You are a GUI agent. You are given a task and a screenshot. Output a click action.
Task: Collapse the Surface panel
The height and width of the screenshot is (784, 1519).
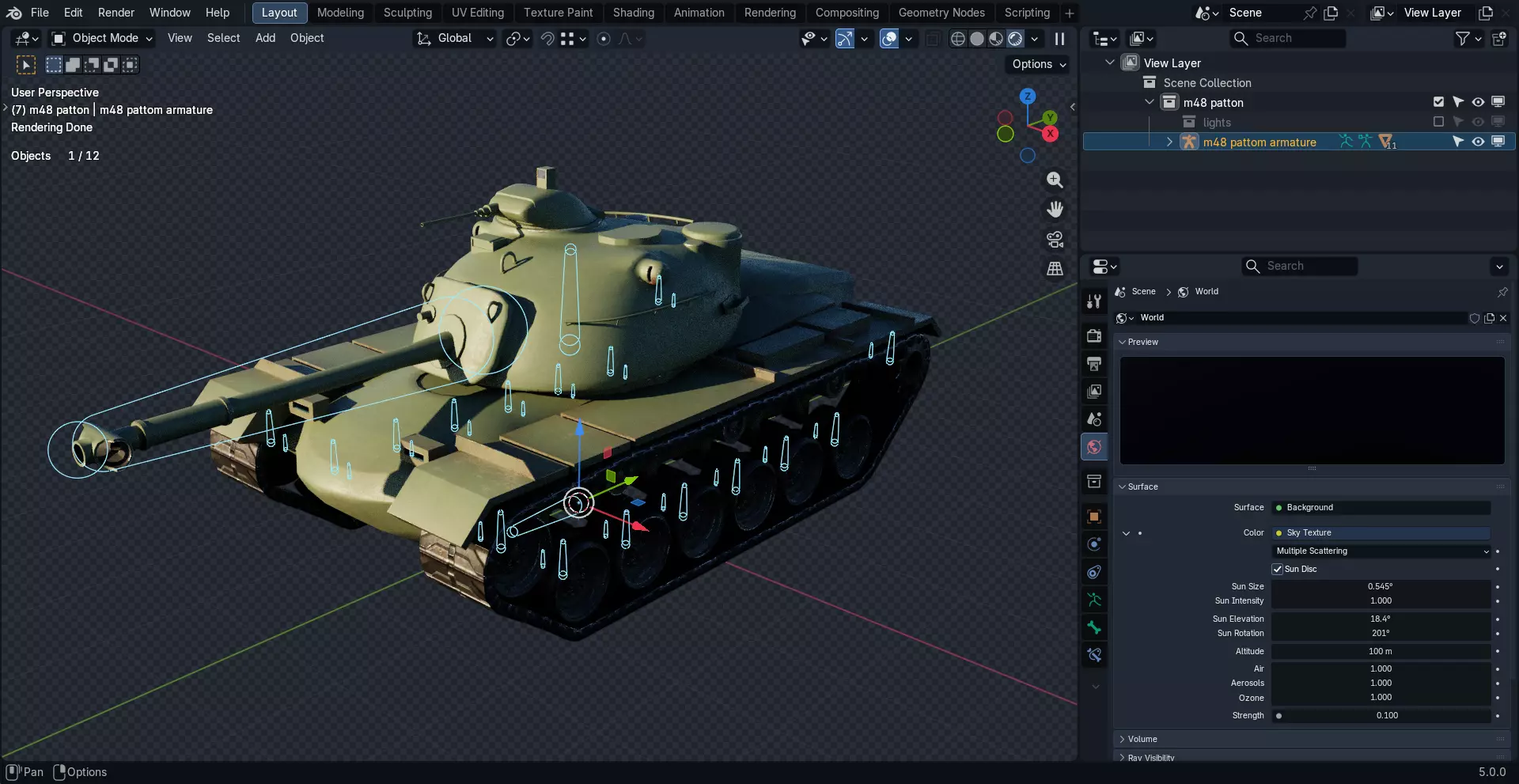tap(1122, 487)
